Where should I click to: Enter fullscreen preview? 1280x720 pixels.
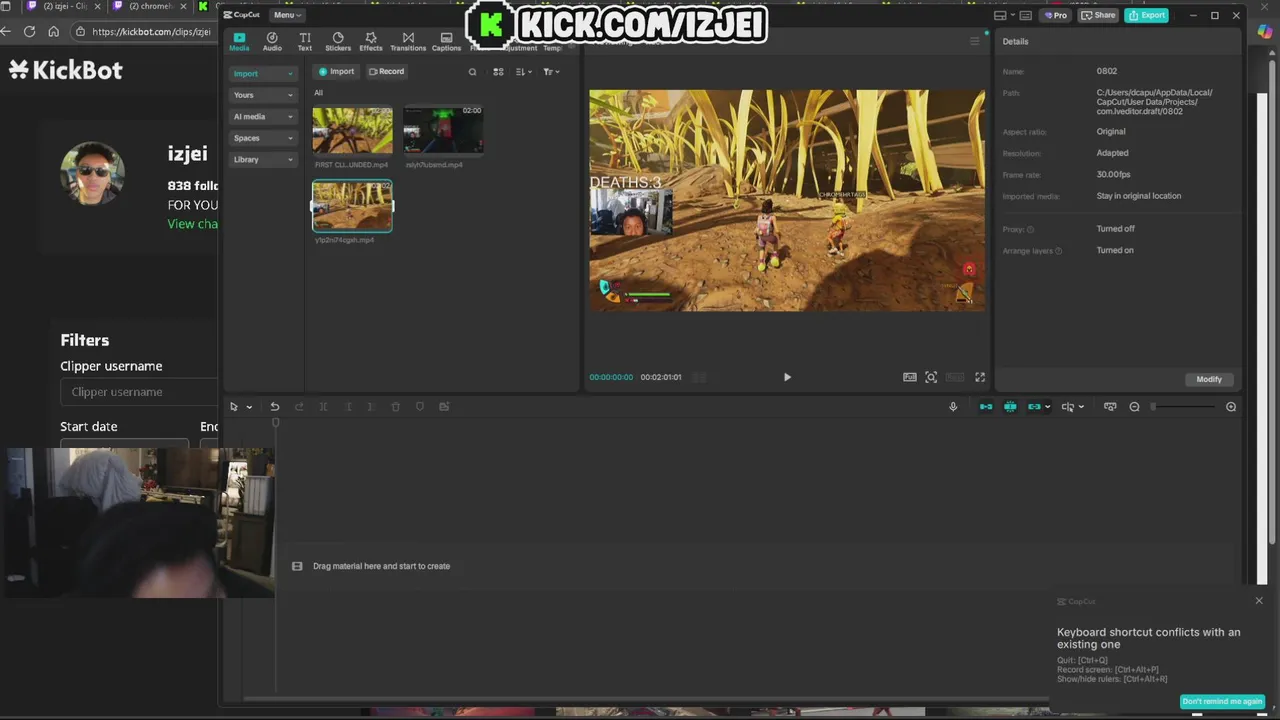pos(980,377)
